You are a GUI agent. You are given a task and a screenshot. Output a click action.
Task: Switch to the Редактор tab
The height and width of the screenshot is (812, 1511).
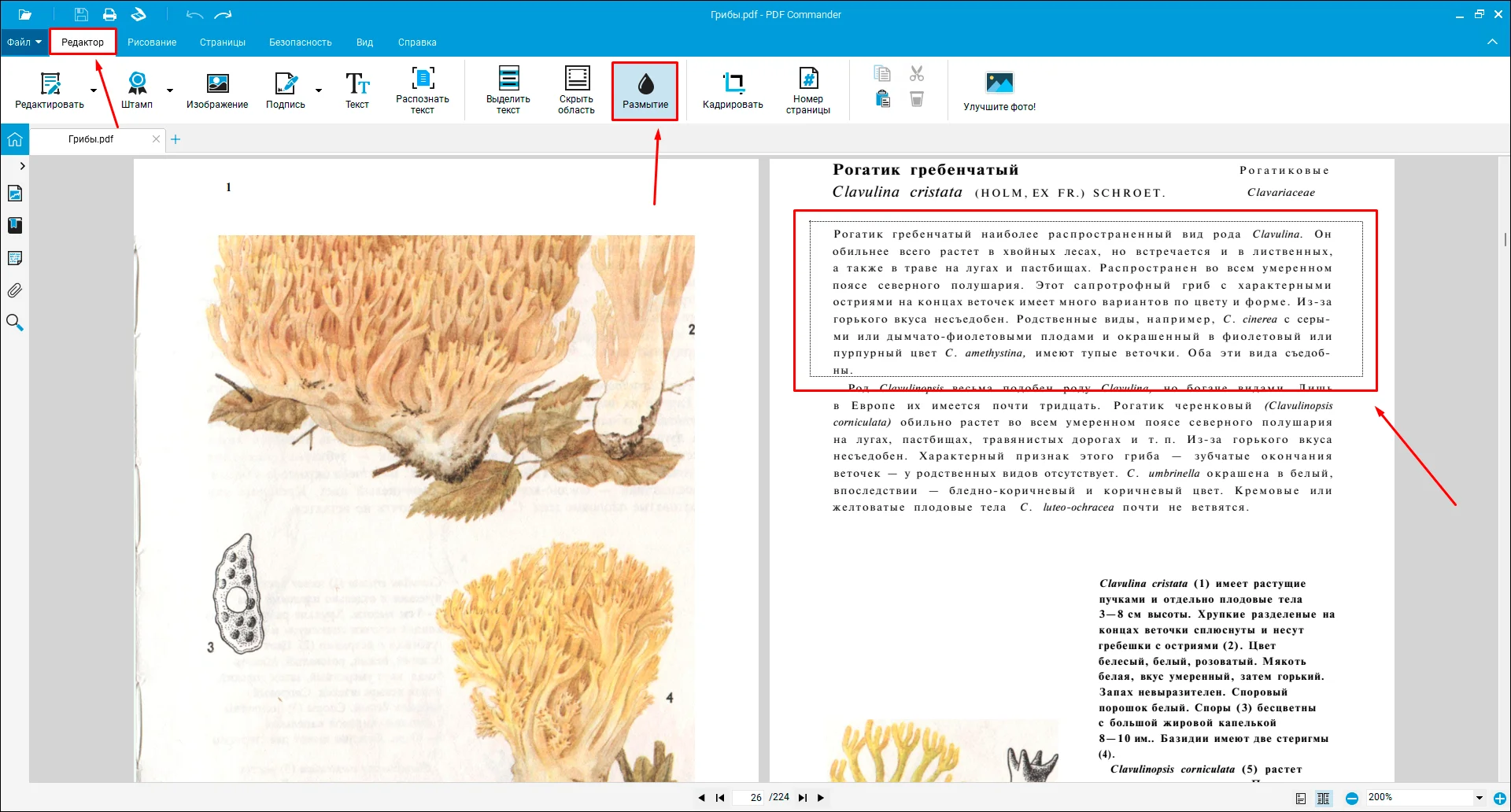click(83, 42)
